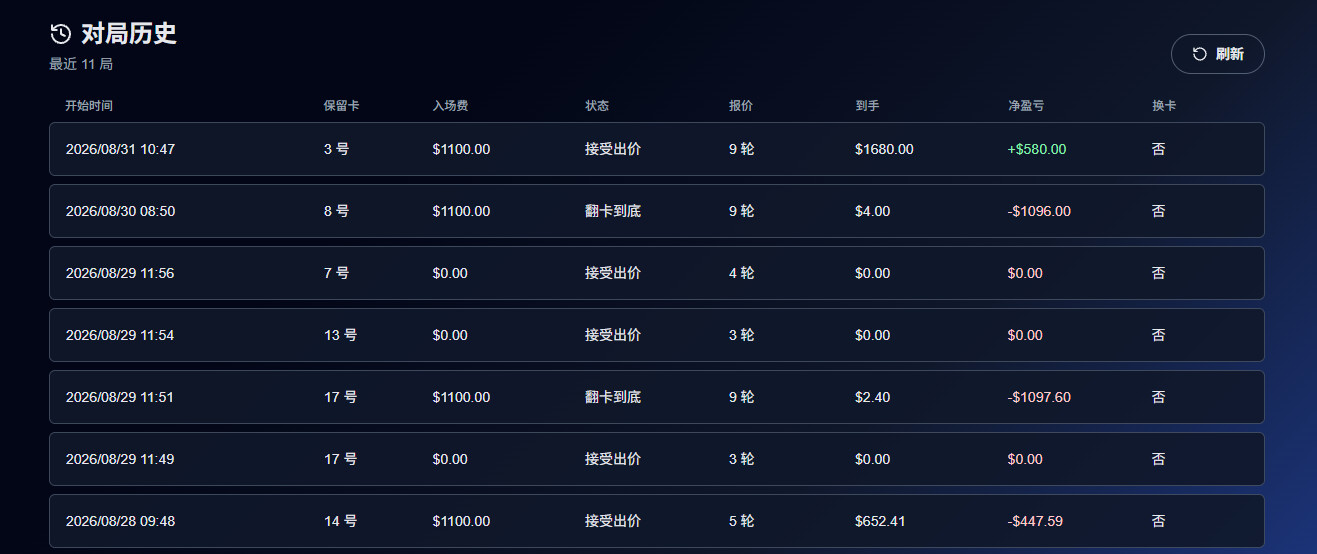The image size is (1317, 554).
Task: Click the 状态 column header
Action: point(597,105)
